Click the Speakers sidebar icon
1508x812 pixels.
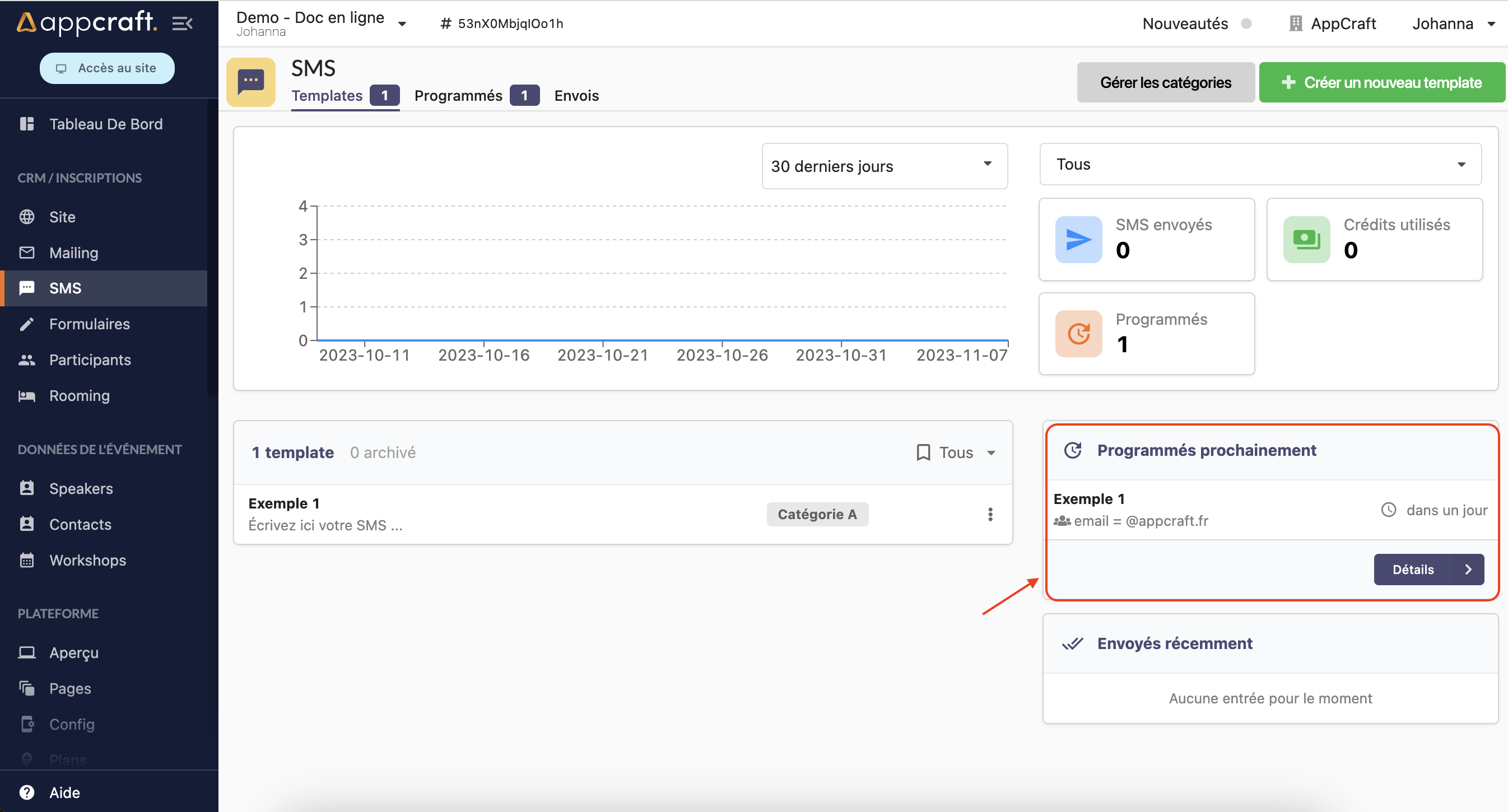click(x=27, y=487)
